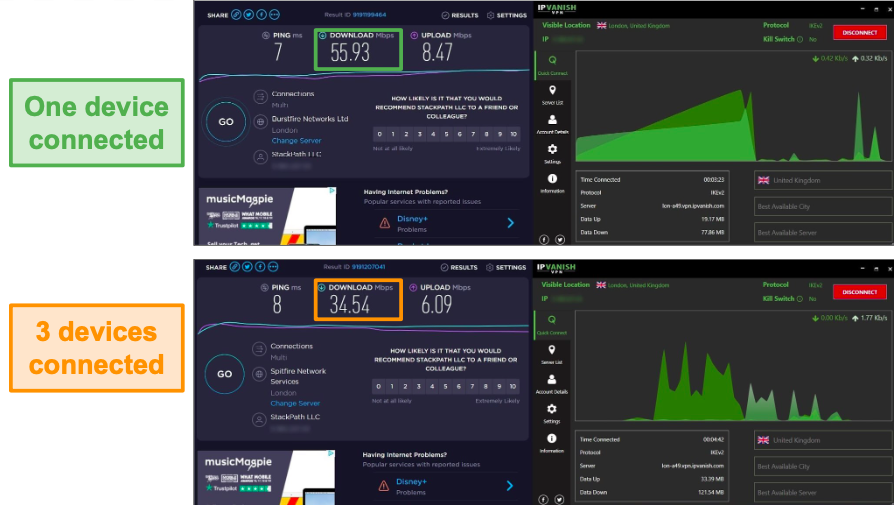Click DISCONNECT in IPVanish connected 00:03:23
Viewport: 894px width, 505px height.
(x=859, y=32)
